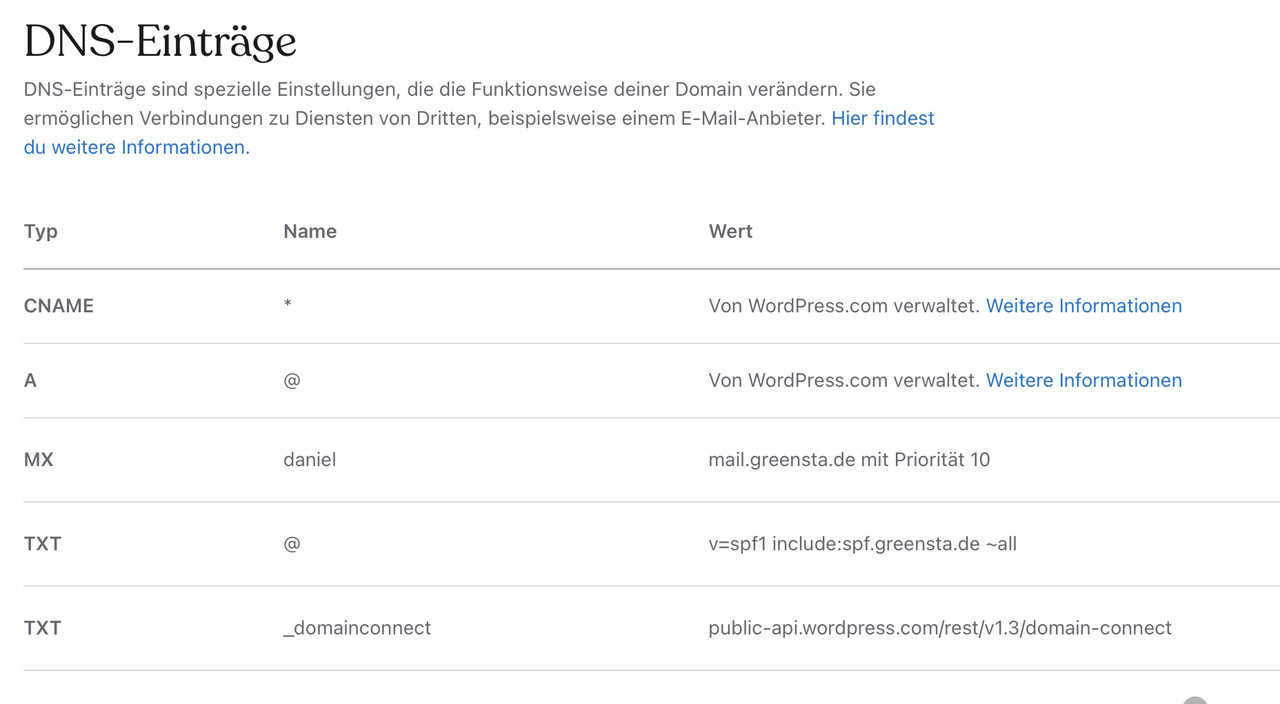Click the '_domainconnect' record name

pyautogui.click(x=357, y=628)
